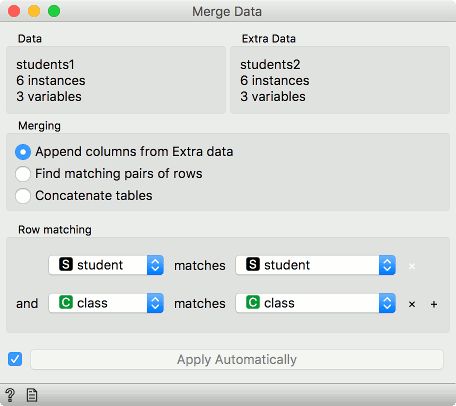Open the right student variable dropdown

coord(316,265)
